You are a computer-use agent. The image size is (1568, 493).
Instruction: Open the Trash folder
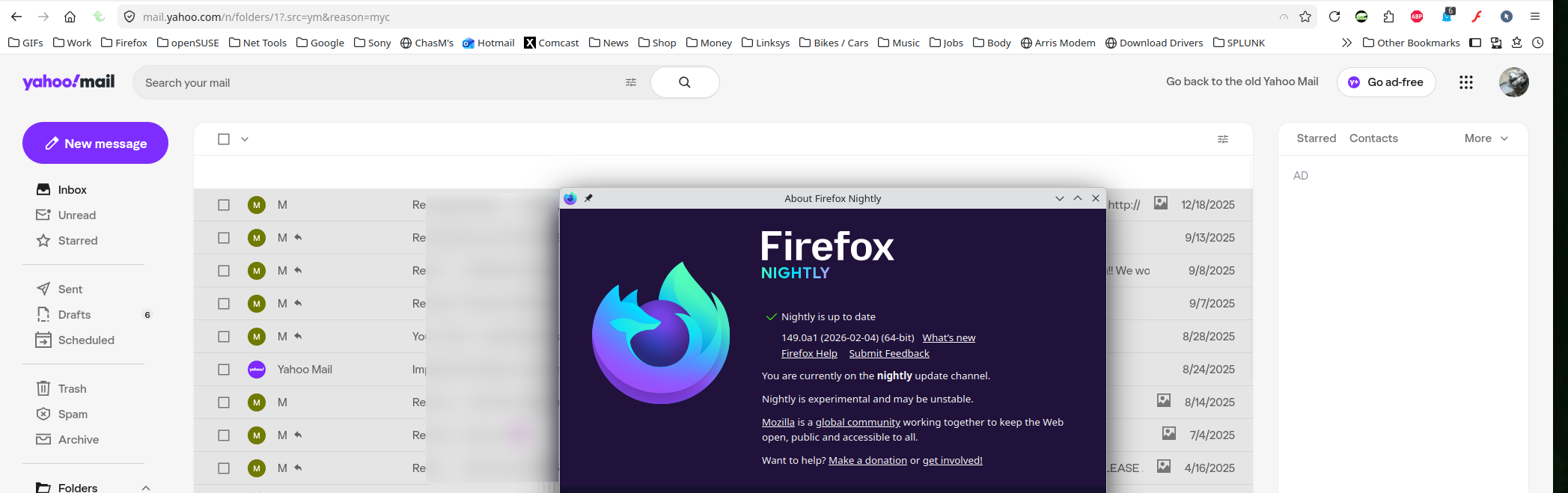61,389
